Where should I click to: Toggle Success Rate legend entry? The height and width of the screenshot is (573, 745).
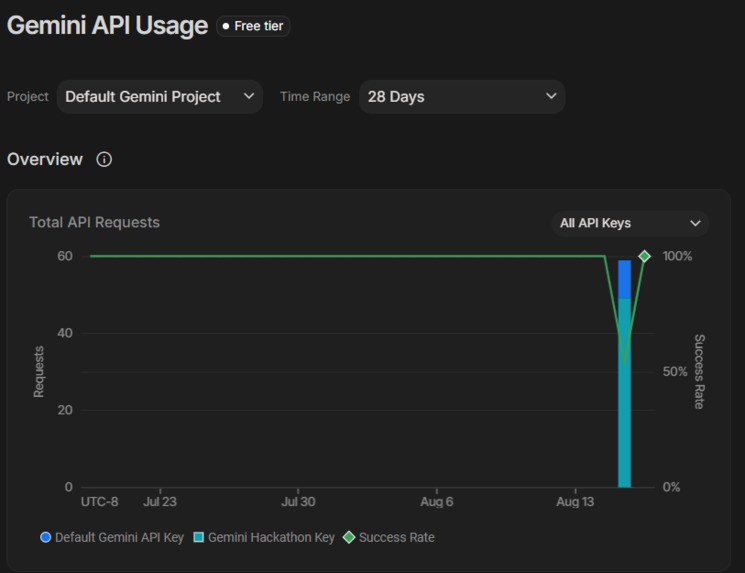[389, 537]
